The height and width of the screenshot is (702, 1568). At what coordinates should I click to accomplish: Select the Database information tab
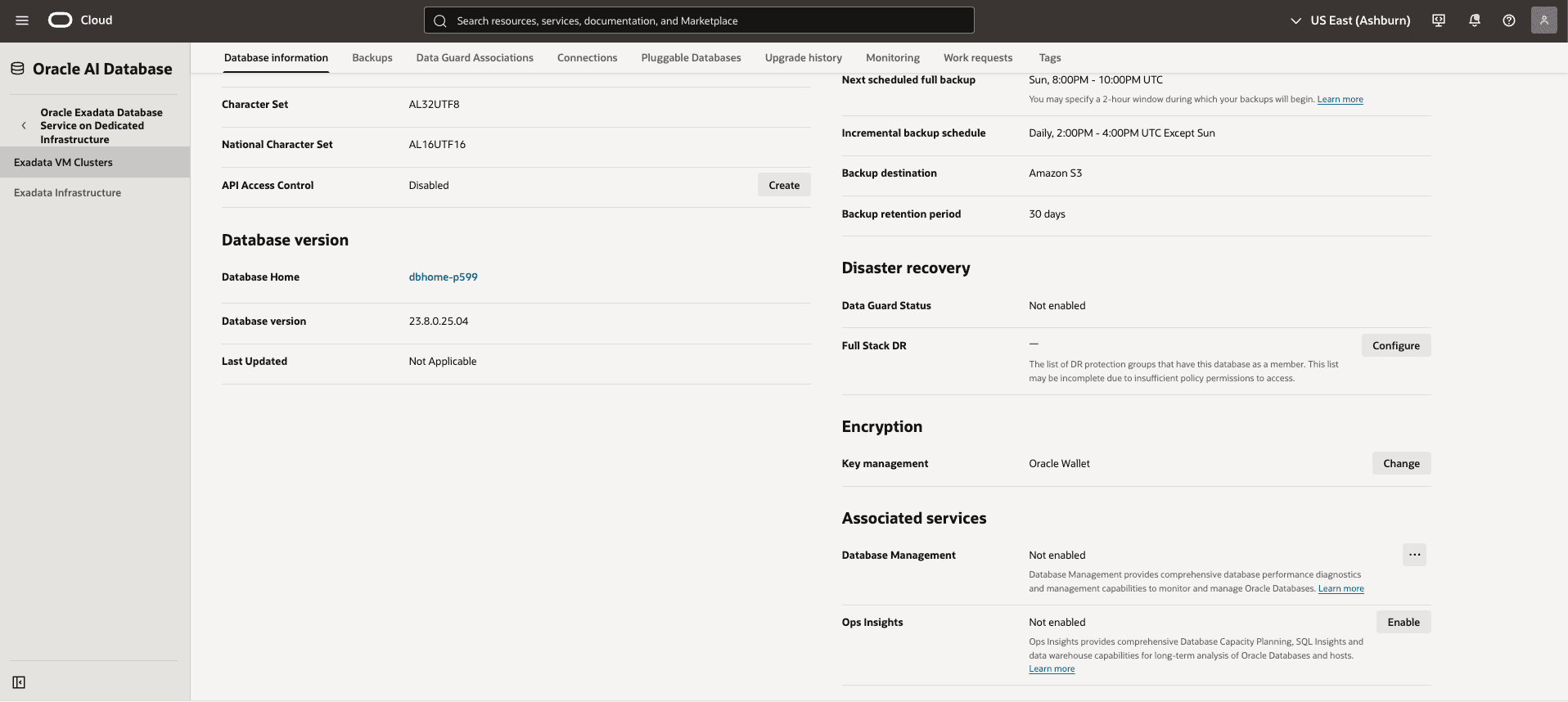pyautogui.click(x=276, y=58)
